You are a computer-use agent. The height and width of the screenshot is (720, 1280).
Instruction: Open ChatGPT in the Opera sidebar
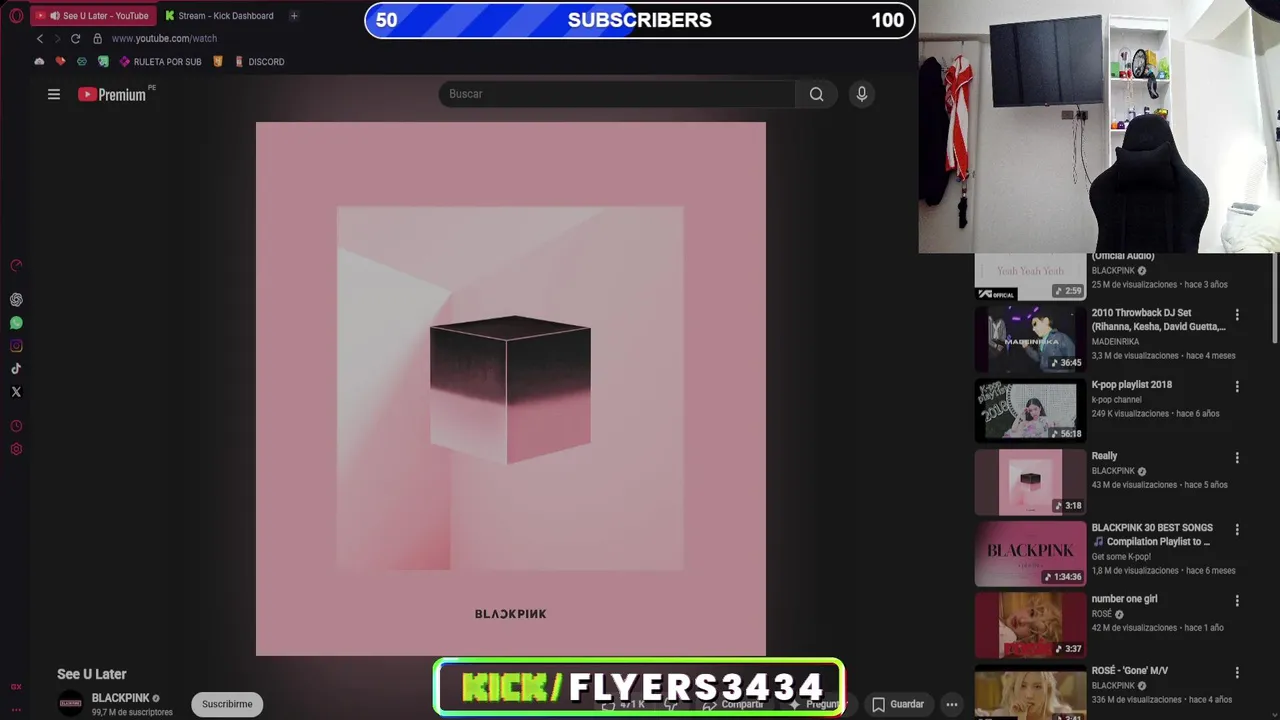[x=16, y=300]
